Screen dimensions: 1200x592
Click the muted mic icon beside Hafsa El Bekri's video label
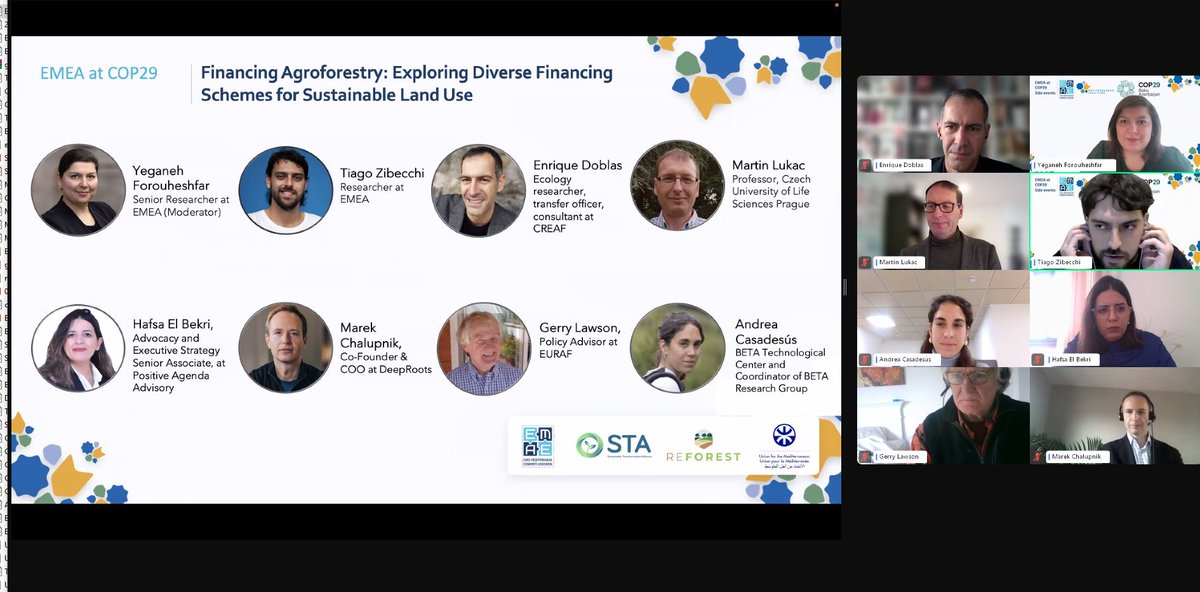(x=1038, y=359)
